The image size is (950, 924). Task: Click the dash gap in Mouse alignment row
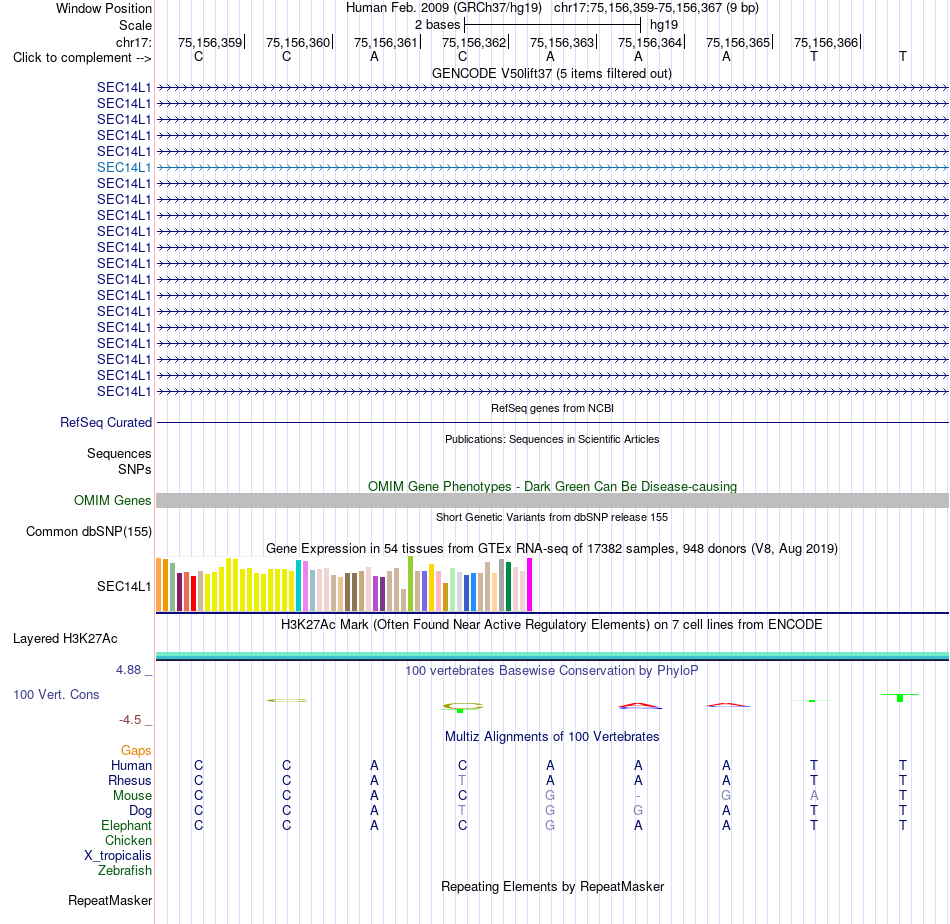pyautogui.click(x=638, y=796)
